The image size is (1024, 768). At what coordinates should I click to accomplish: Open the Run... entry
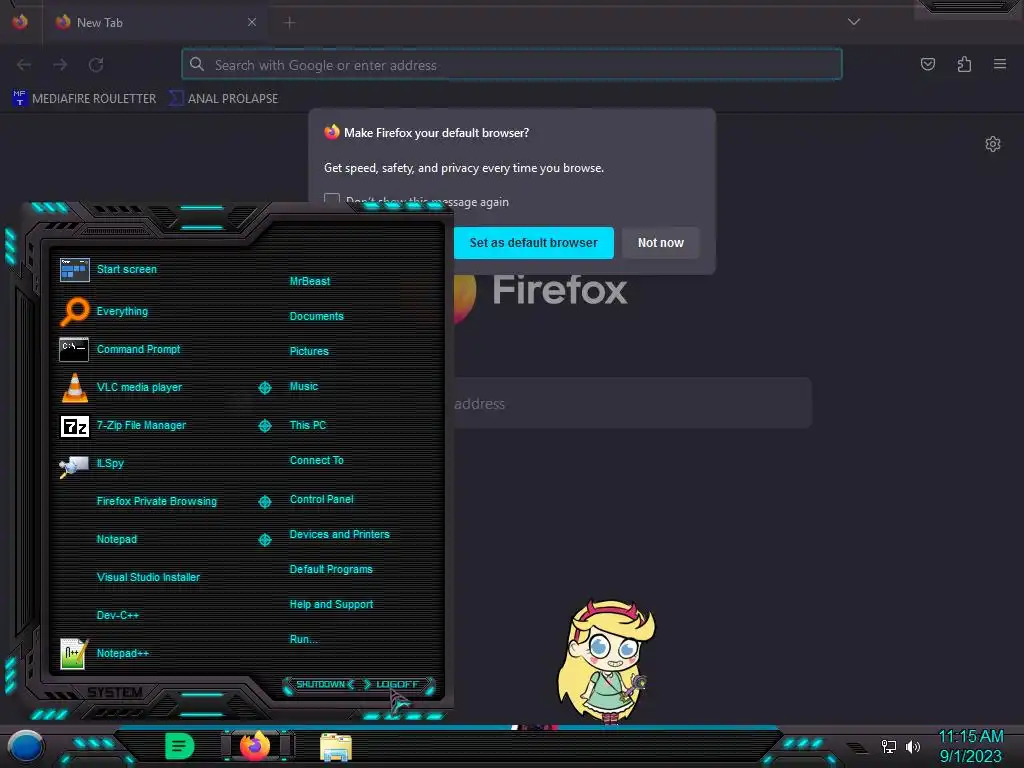pyautogui.click(x=304, y=639)
